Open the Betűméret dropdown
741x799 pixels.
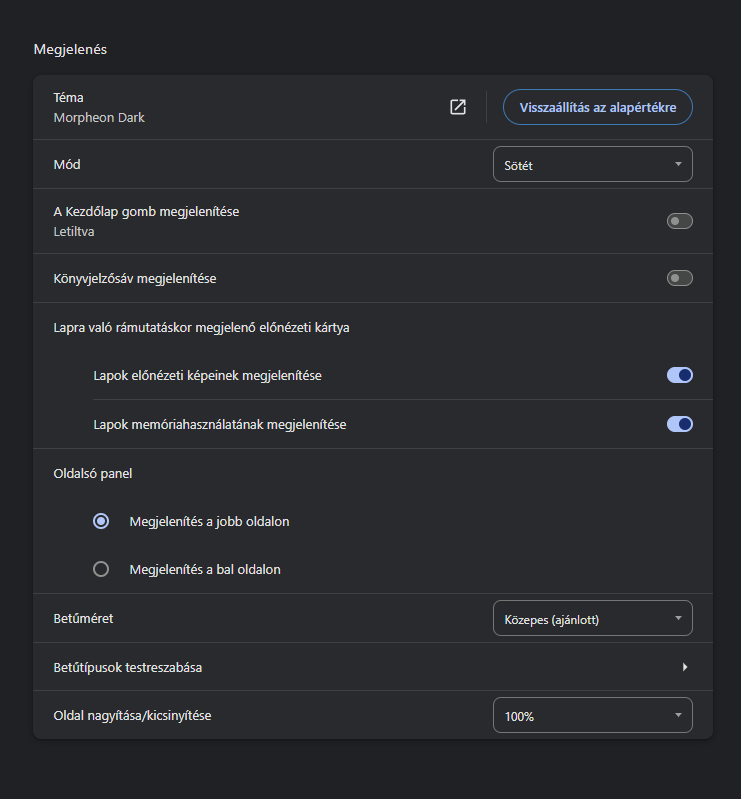coord(593,618)
